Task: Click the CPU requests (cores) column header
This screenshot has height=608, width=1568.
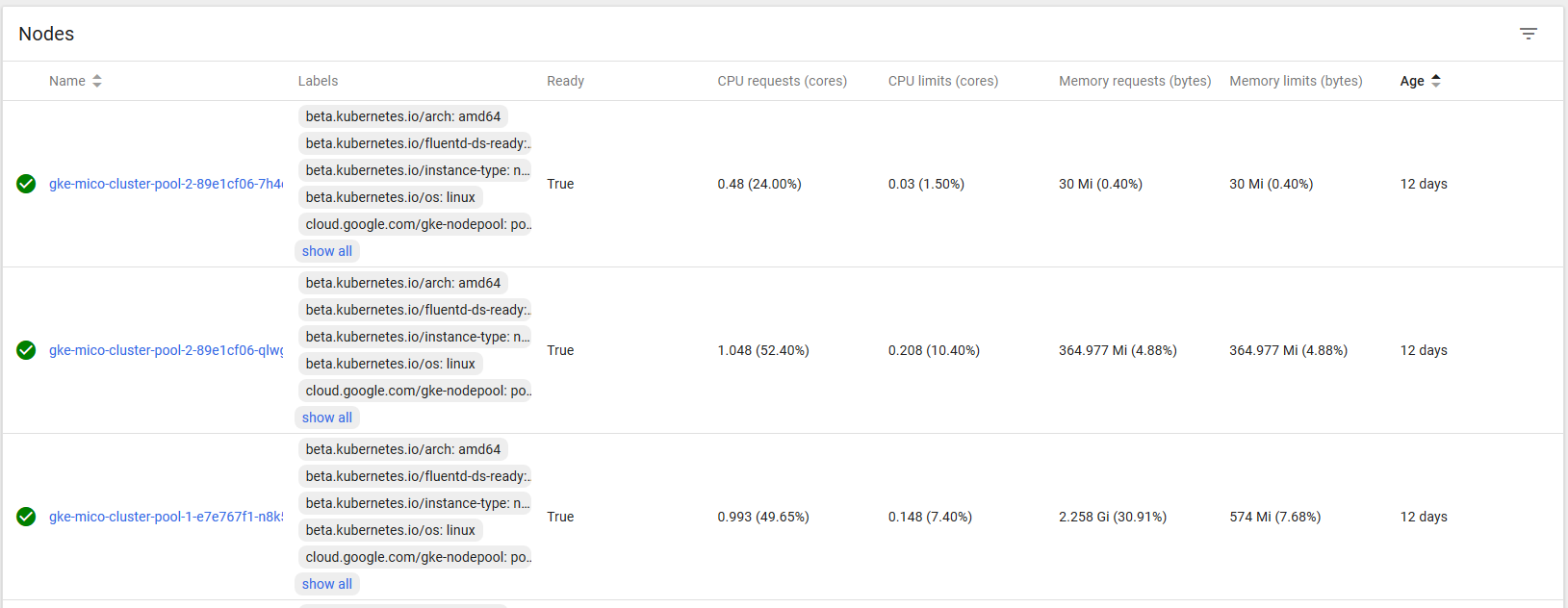Action: (782, 81)
